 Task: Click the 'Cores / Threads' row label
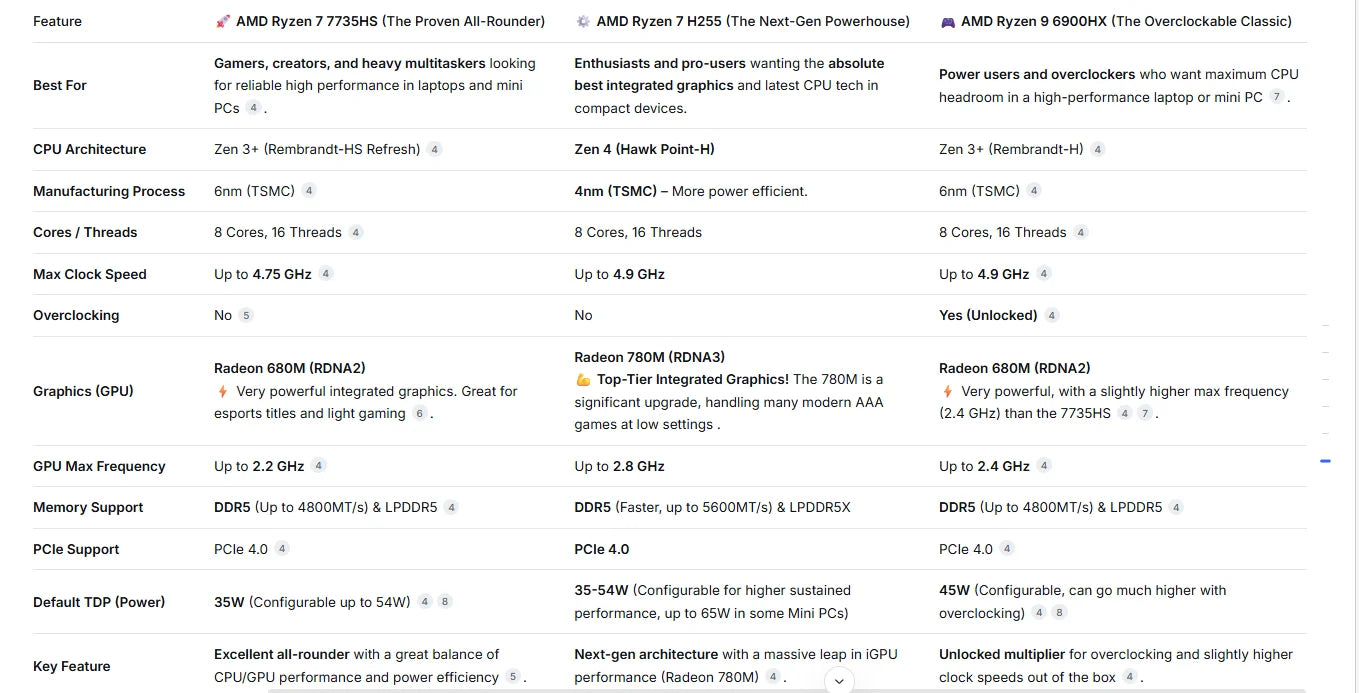(85, 232)
